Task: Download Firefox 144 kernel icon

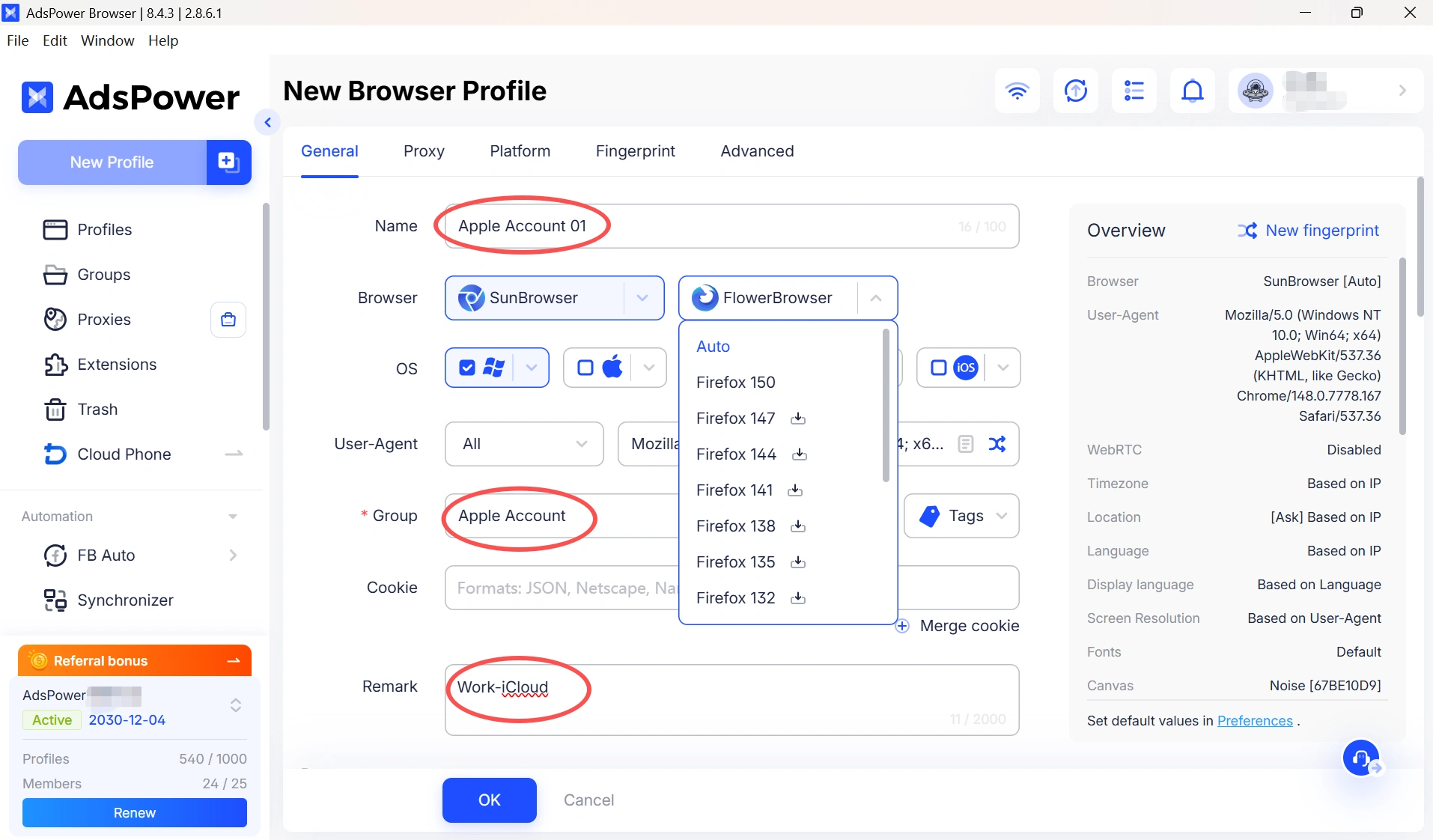Action: (800, 454)
